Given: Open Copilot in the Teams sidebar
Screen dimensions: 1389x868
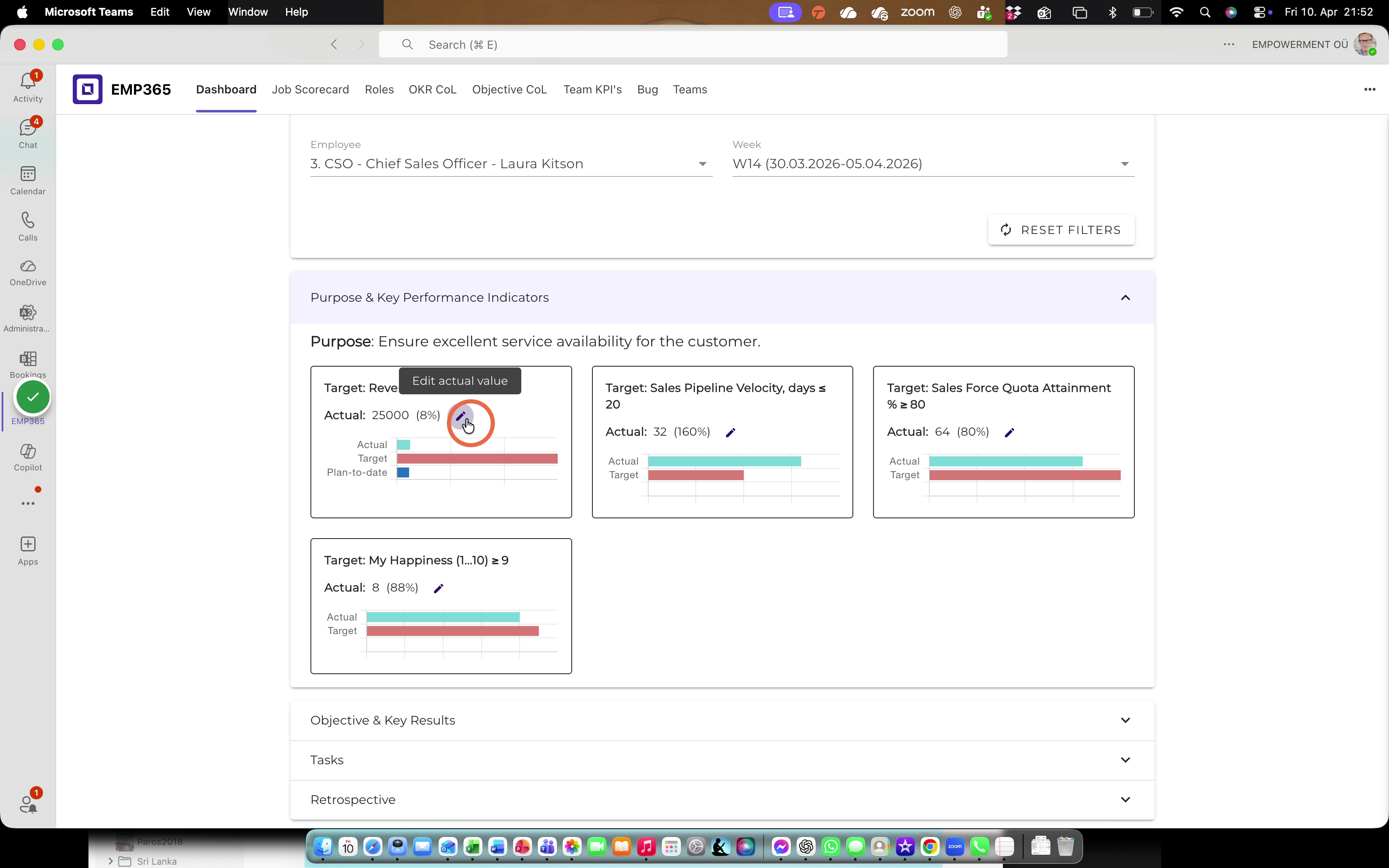Looking at the screenshot, I should coord(28,458).
